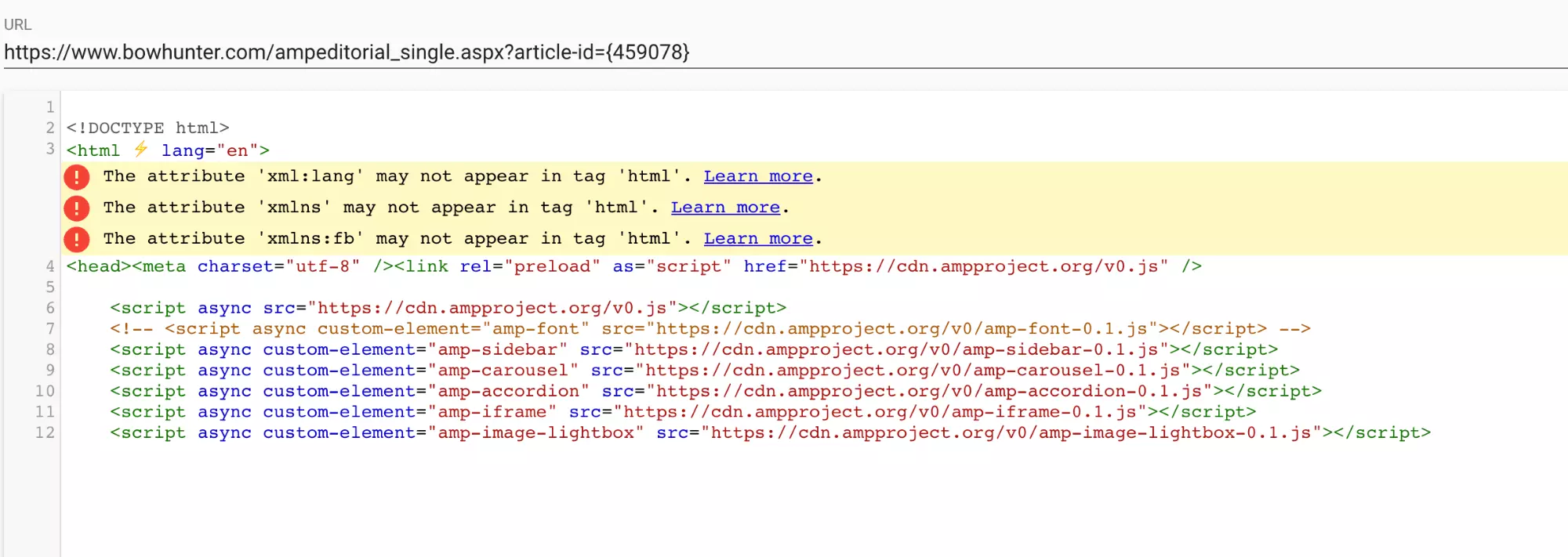Open Learn more link for 'xml:lang' error
1568x557 pixels.
coord(758,176)
